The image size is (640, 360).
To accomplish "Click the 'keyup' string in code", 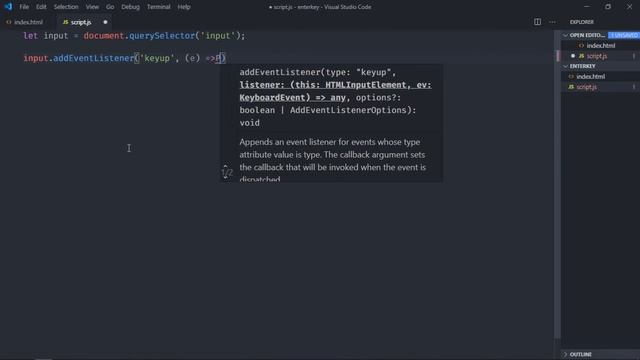I will point(157,58).
